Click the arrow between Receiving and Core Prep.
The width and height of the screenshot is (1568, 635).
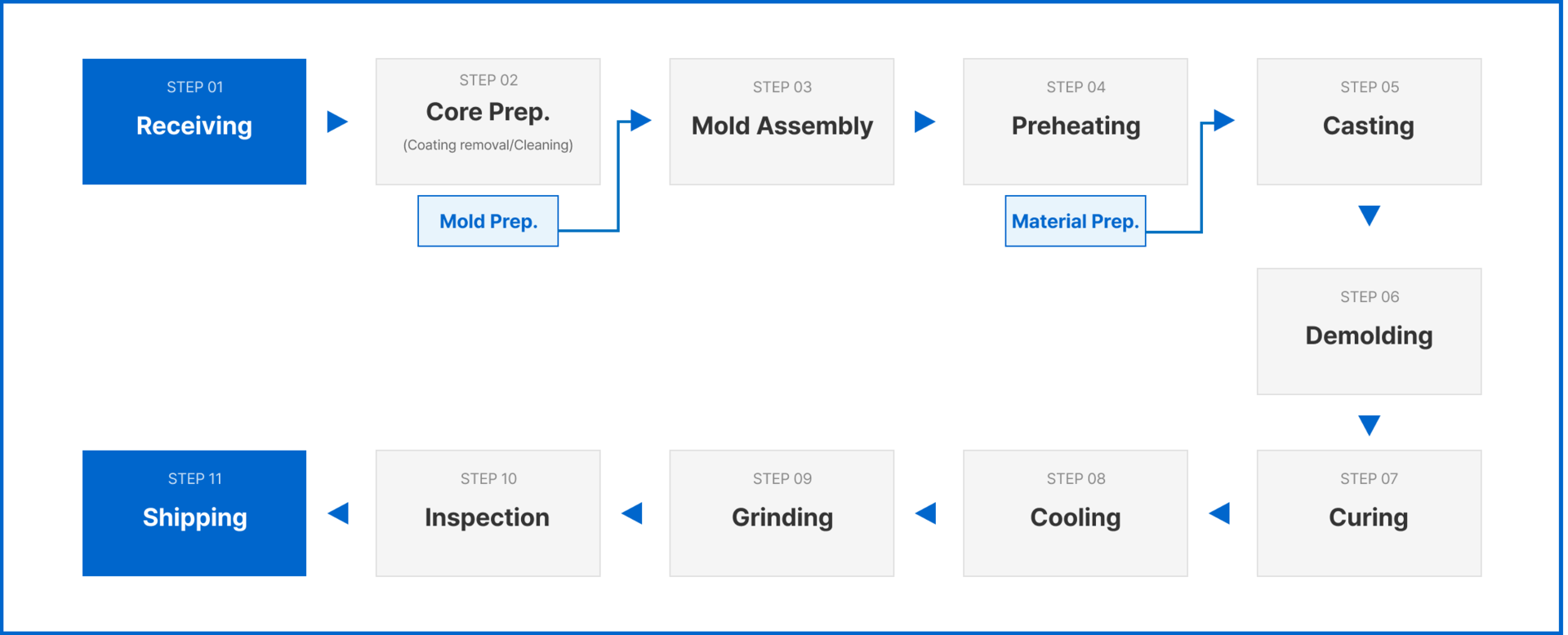coord(337,122)
